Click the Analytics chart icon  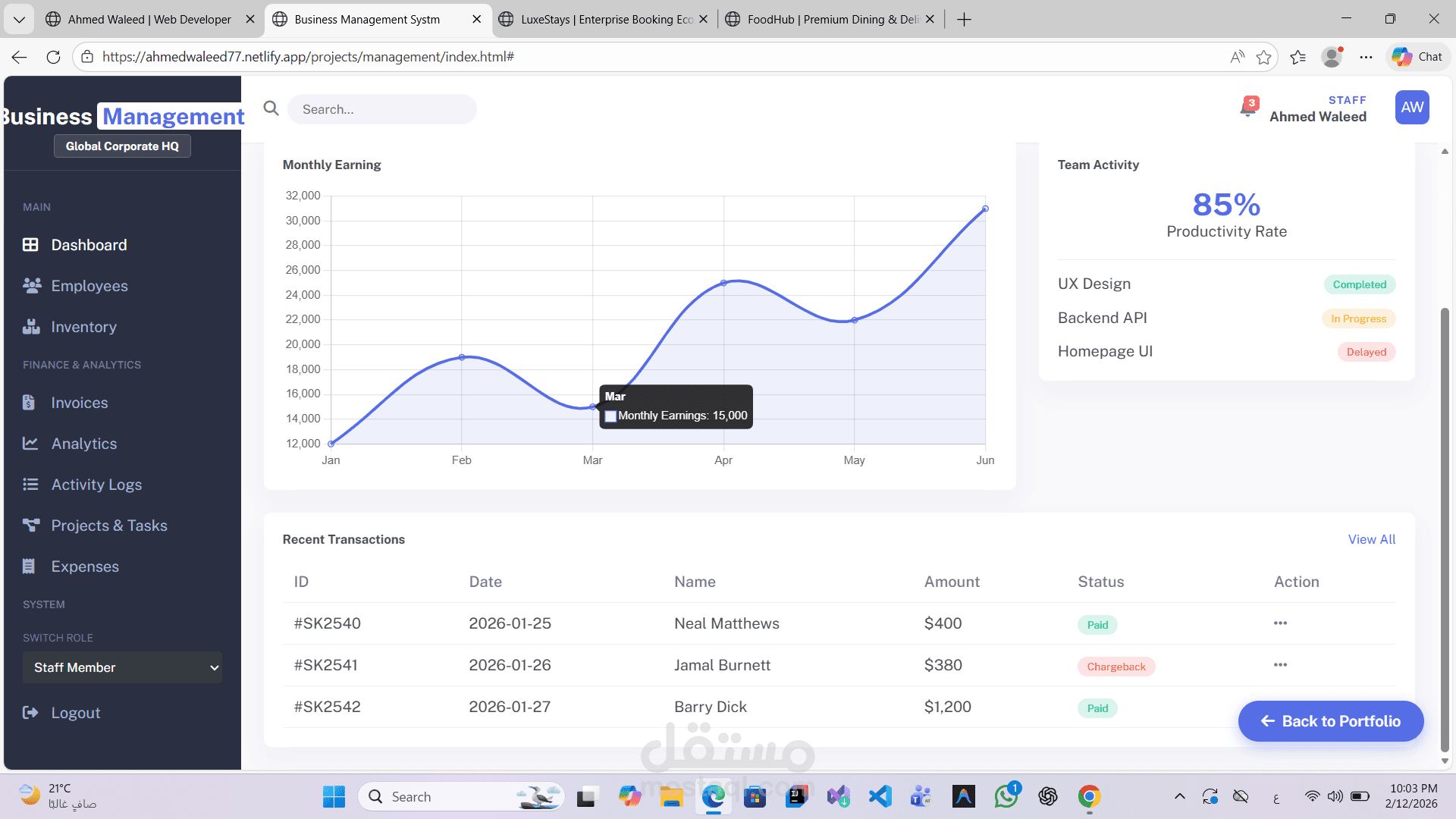(30, 444)
